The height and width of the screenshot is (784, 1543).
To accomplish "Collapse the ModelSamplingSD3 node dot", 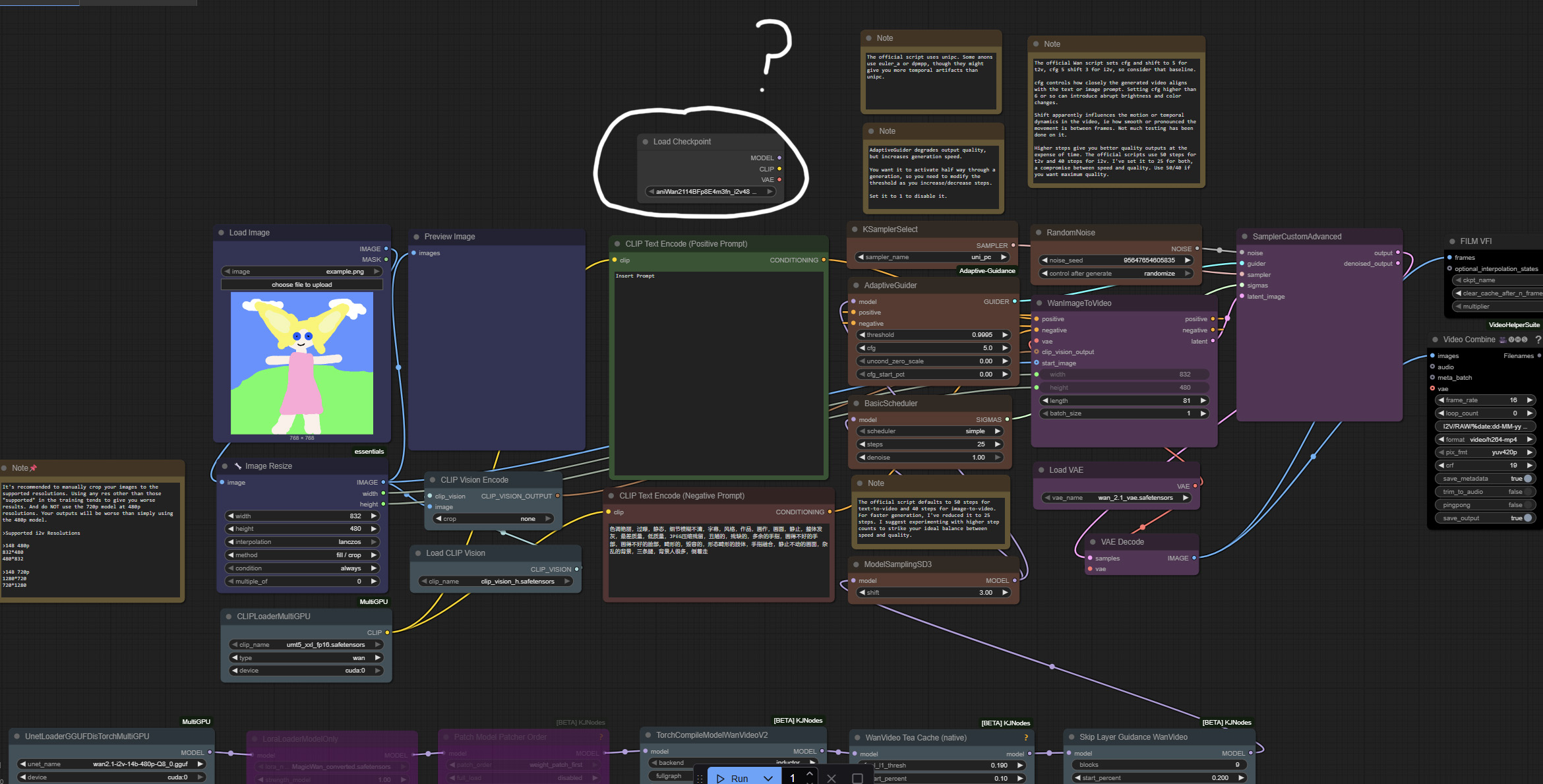I will click(857, 564).
